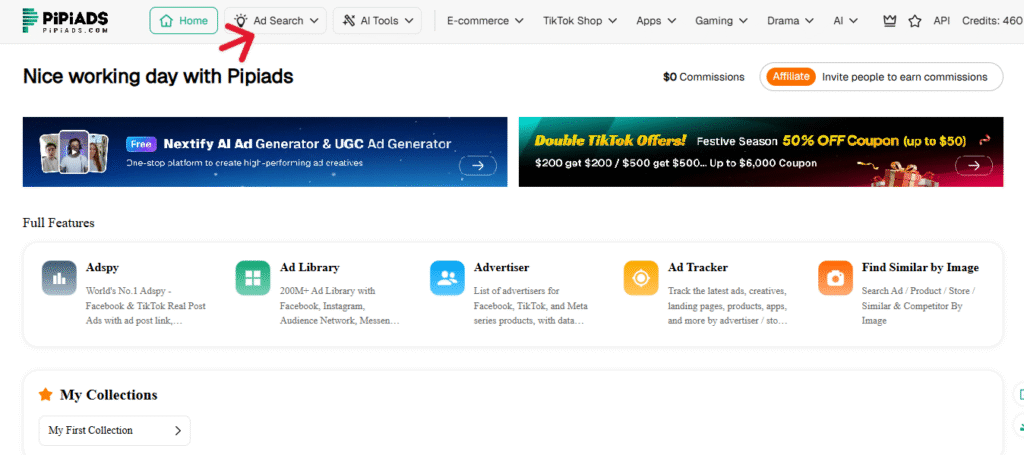Screen dimensions: 1024x455
Task: Open the Drama menu
Action: 790,21
